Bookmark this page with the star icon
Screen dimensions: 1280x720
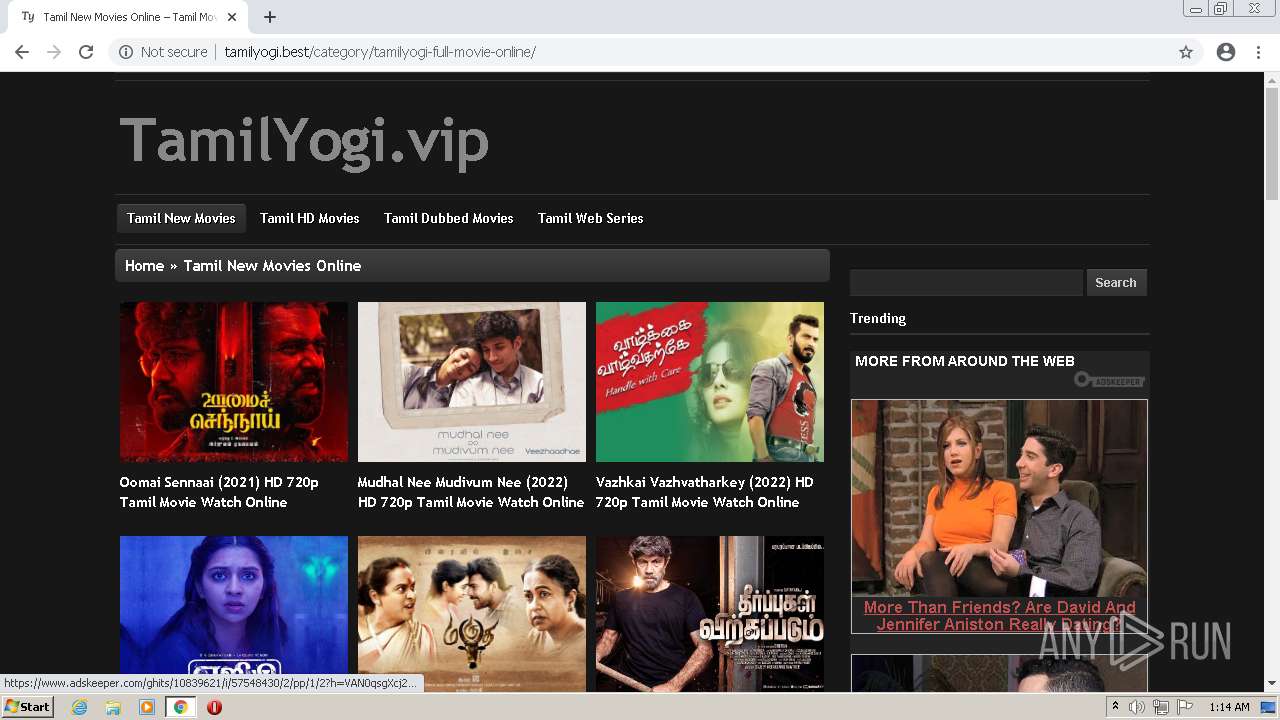1186,52
